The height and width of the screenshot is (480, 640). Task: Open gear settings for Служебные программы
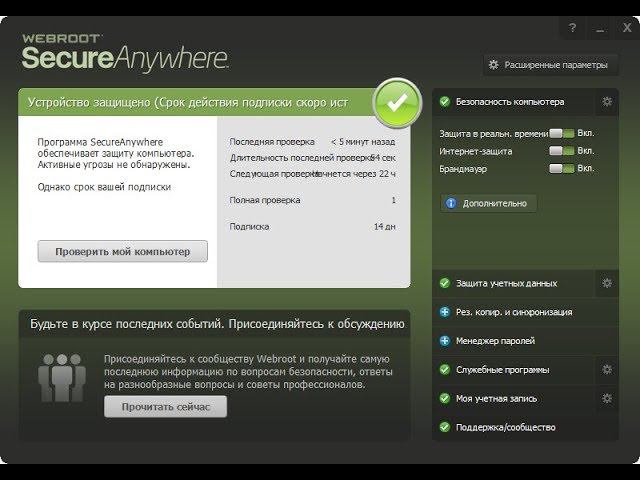[607, 369]
